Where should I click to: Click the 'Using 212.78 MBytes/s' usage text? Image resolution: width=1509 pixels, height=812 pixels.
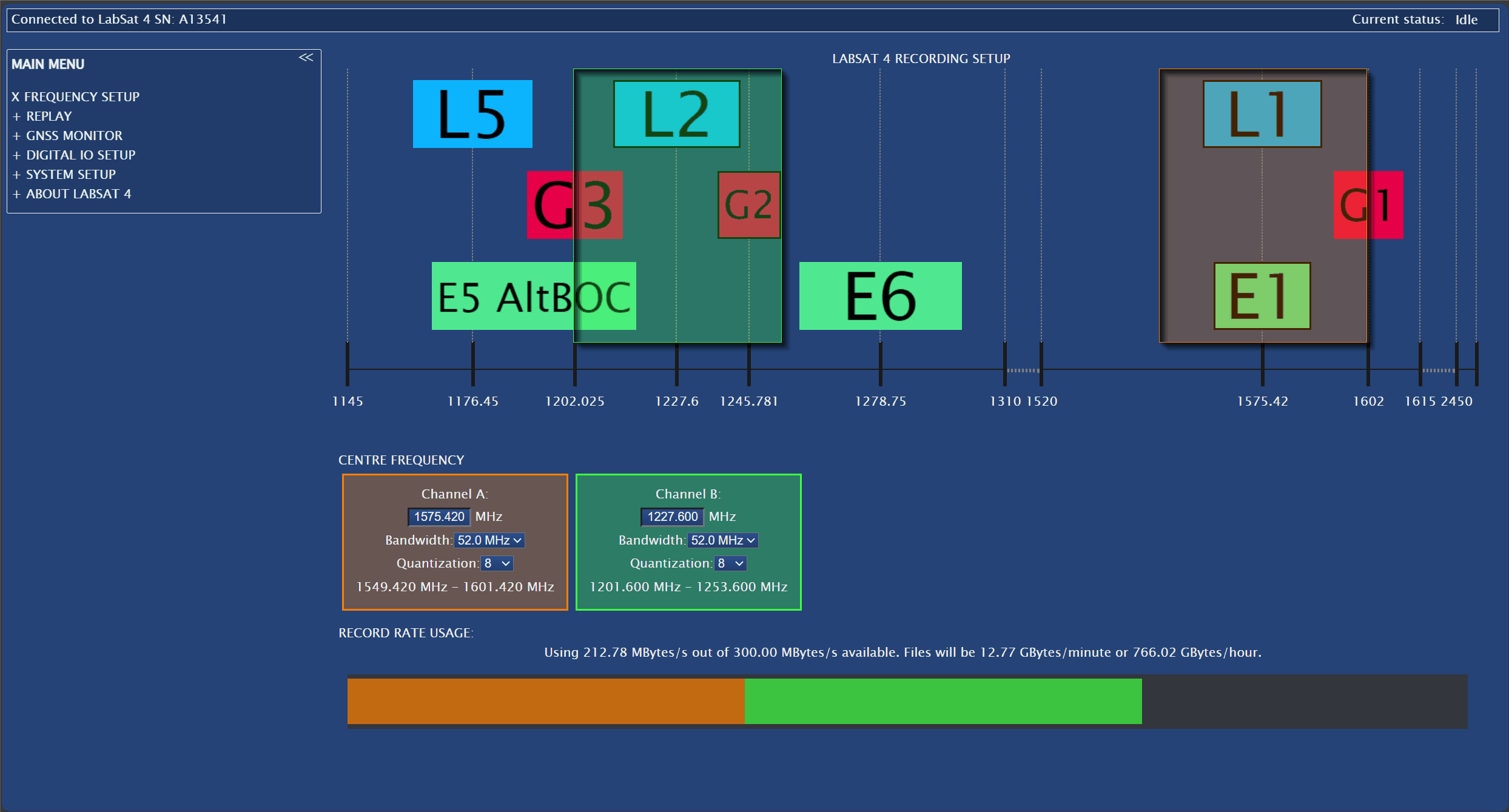902,653
